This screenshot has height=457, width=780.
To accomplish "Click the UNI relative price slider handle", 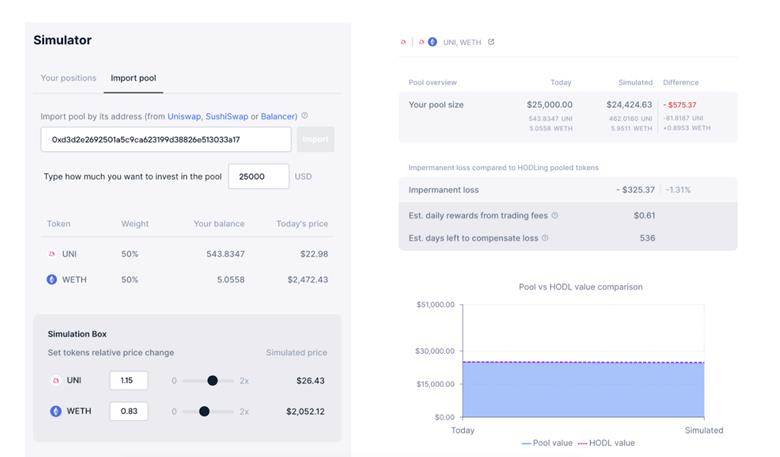I will [x=212, y=381].
